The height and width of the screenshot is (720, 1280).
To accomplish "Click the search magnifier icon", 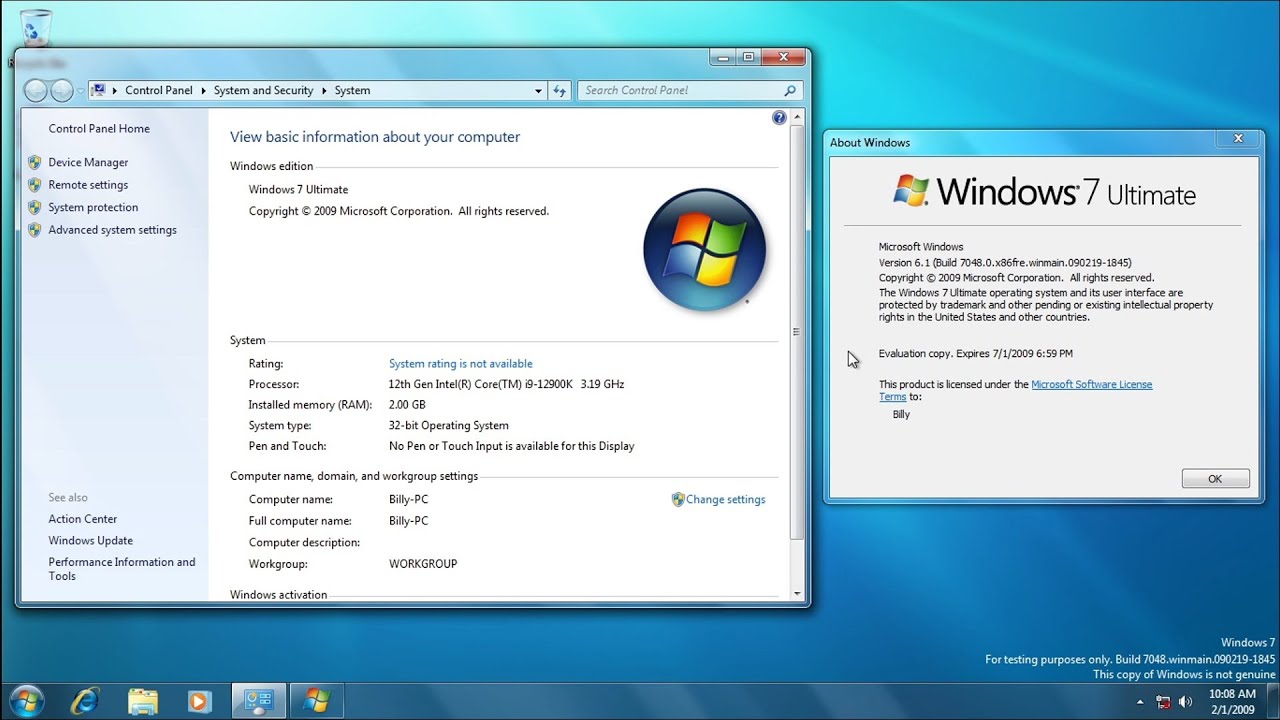I will click(x=790, y=90).
